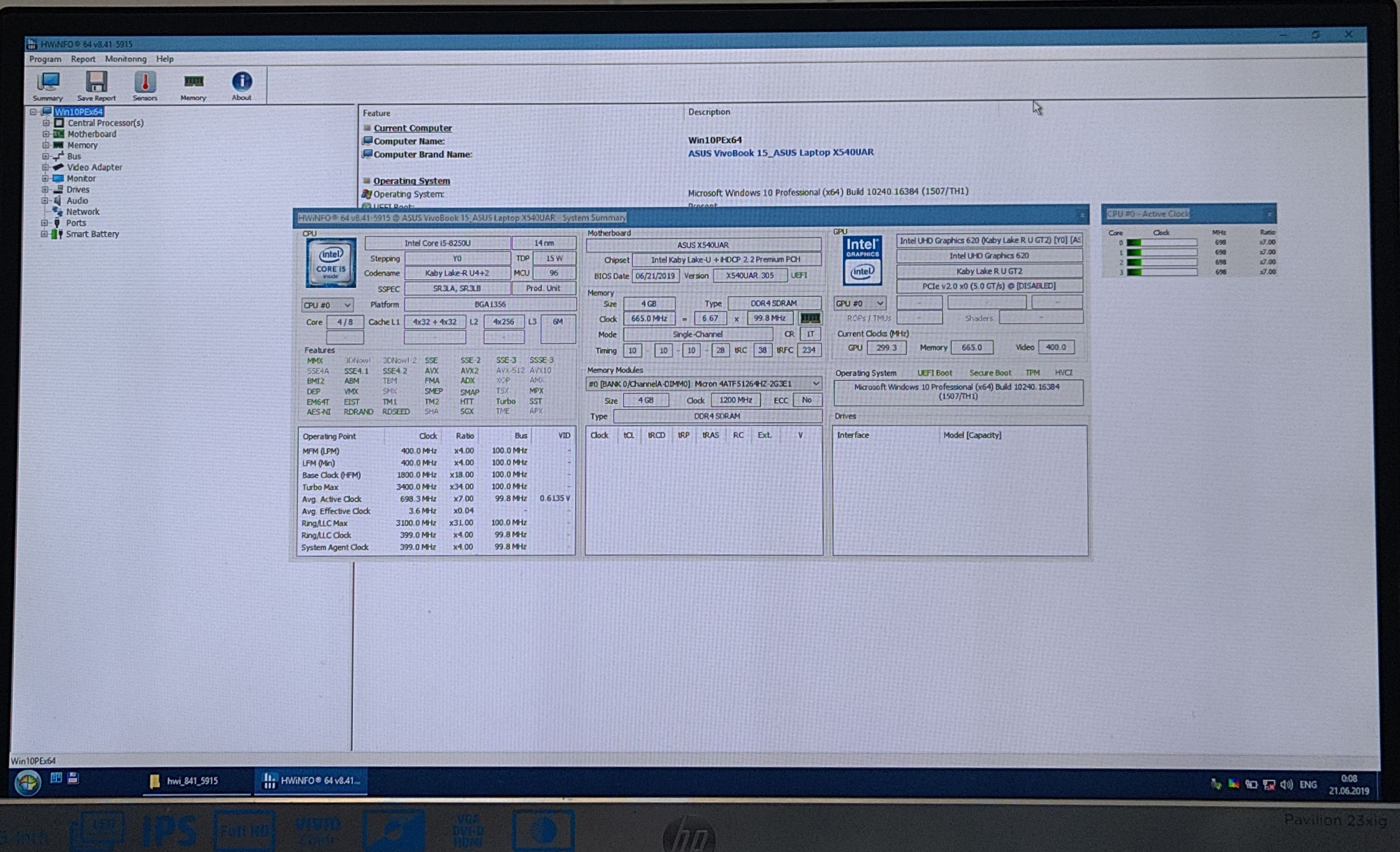Click the Intel Graphics logo
This screenshot has width=1400, height=852.
(862, 261)
